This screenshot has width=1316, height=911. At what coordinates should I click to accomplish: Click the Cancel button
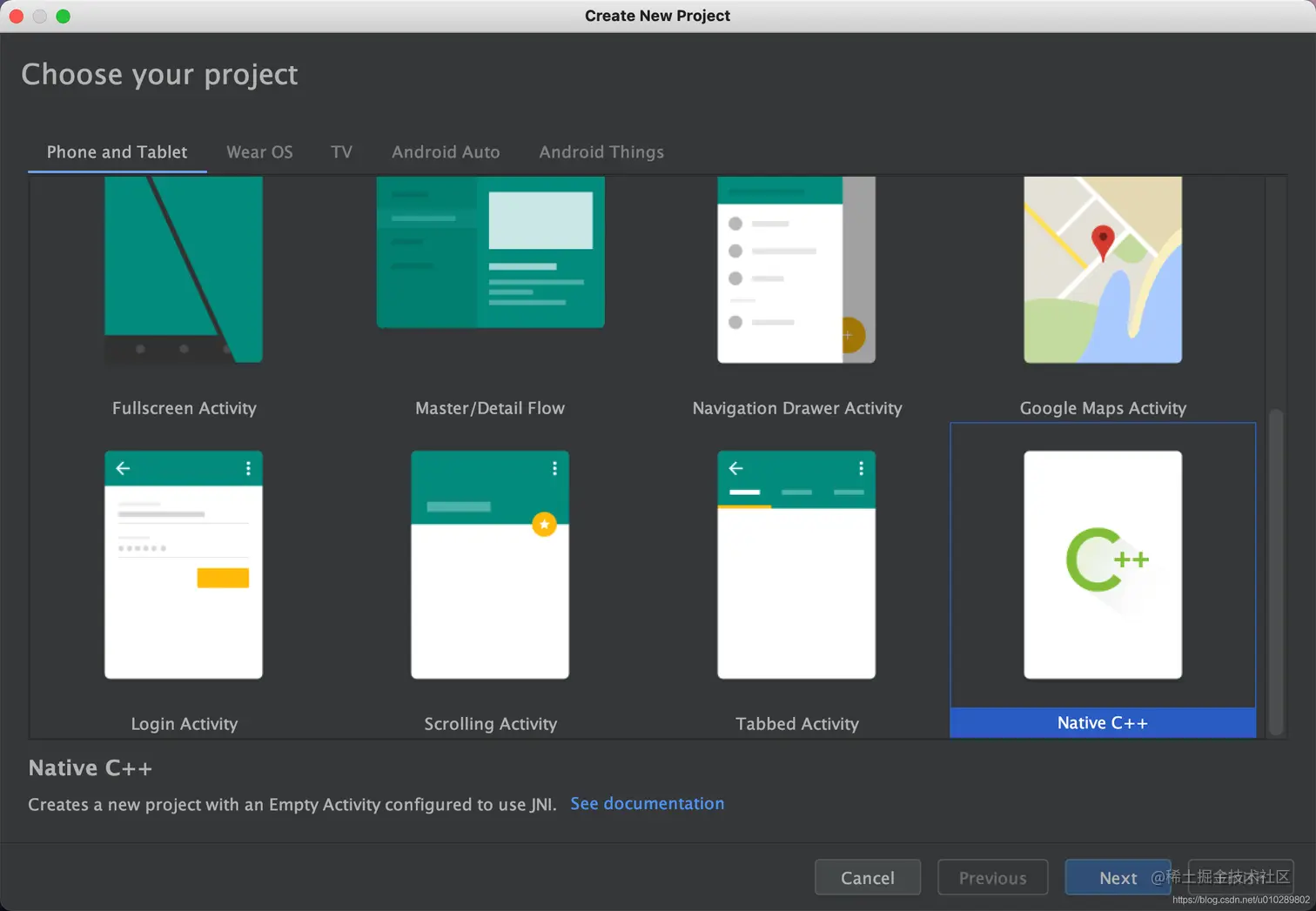868,878
